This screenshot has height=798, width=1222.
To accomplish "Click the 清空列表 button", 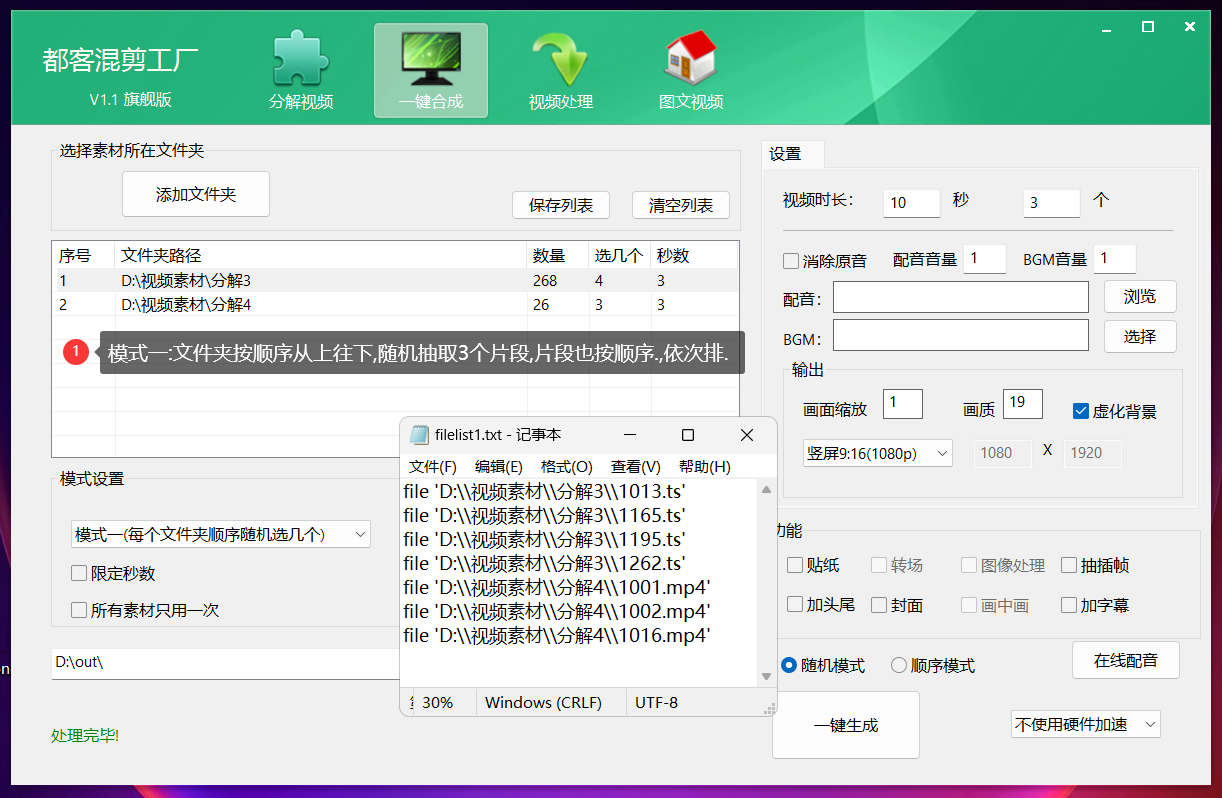I will tap(681, 205).
